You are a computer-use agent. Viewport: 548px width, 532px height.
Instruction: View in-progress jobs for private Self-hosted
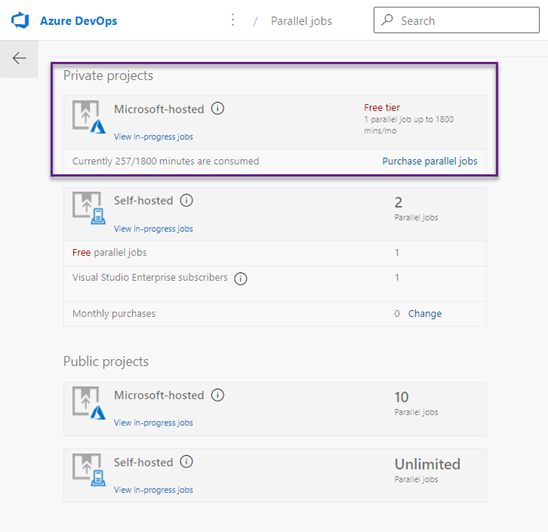pos(153,229)
